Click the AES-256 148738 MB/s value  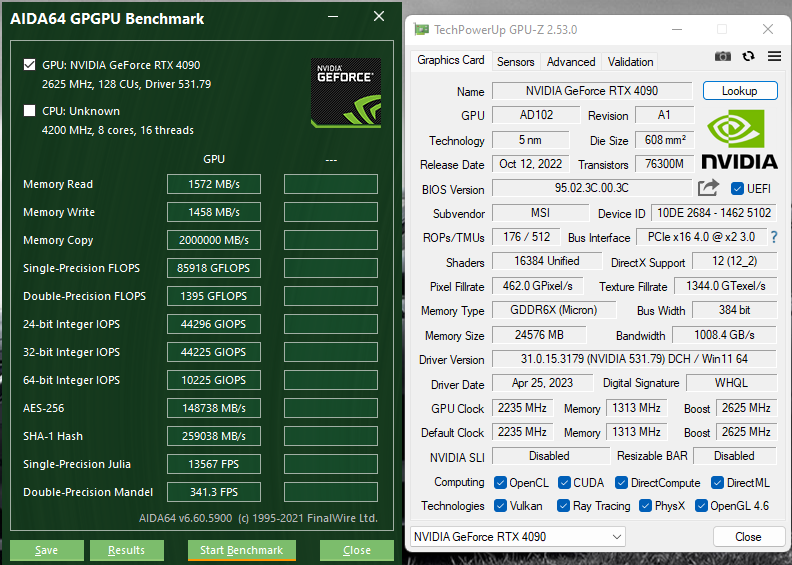click(214, 408)
